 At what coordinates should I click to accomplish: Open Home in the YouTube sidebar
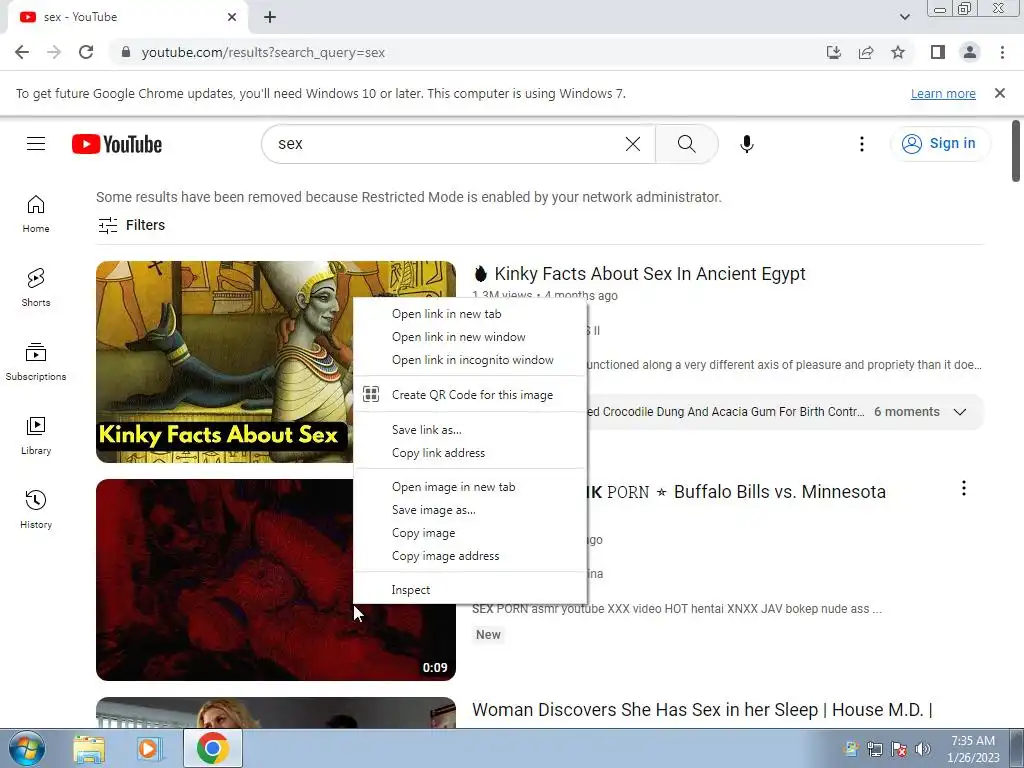click(36, 214)
